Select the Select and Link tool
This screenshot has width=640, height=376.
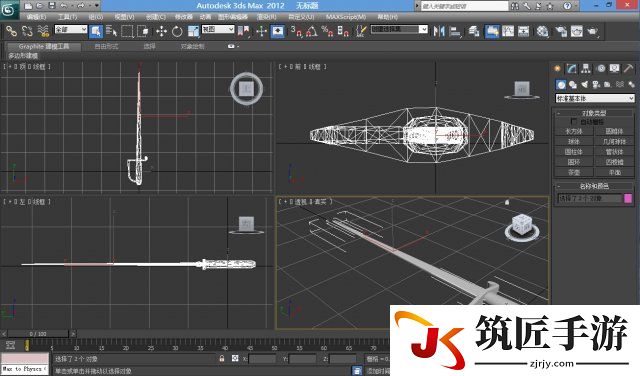pyautogui.click(x=11, y=31)
